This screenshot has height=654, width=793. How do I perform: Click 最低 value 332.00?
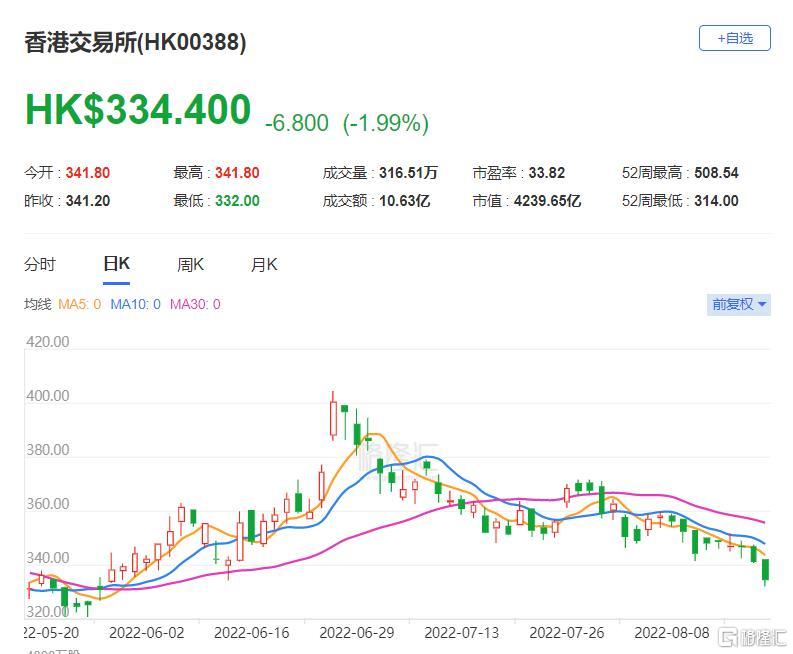237,201
